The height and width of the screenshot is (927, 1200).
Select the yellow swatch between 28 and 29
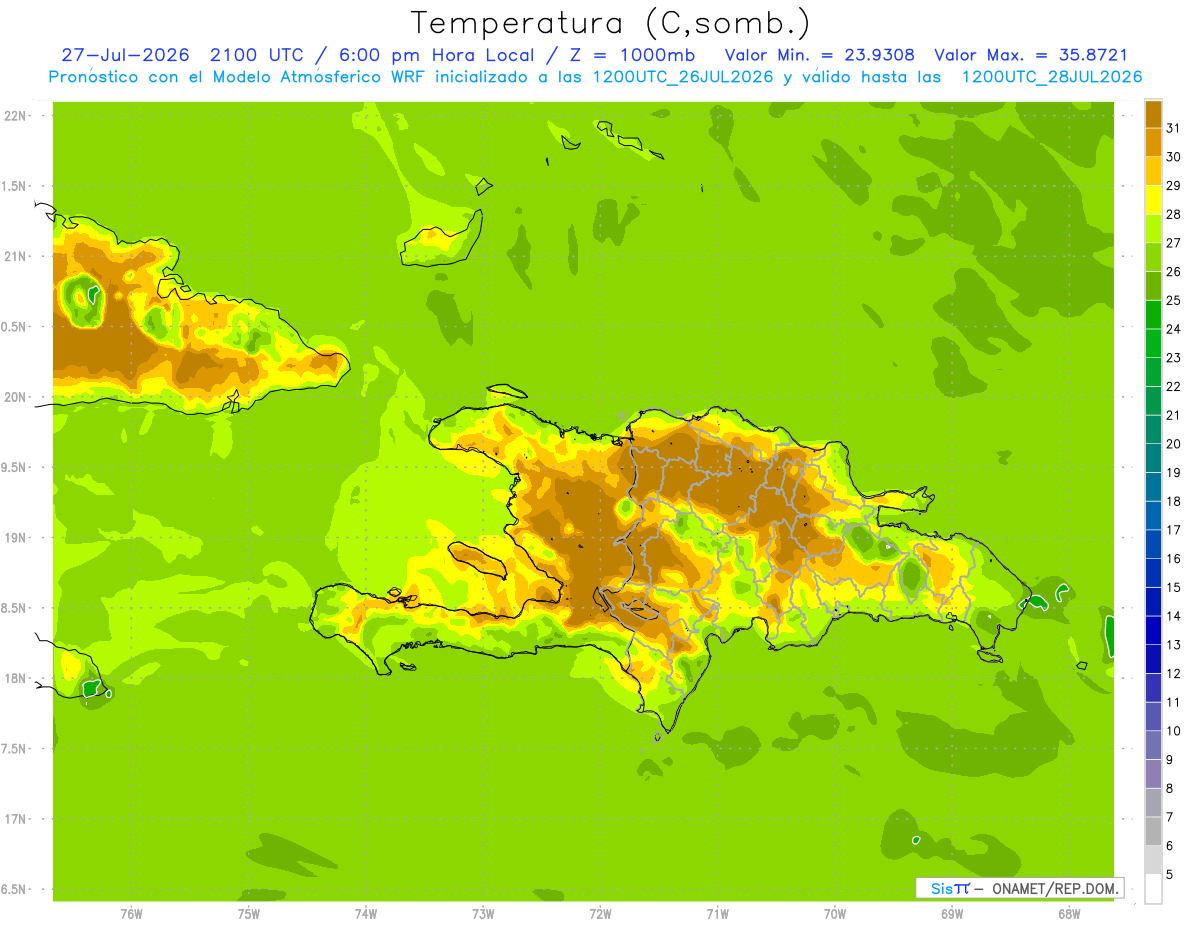1153,200
